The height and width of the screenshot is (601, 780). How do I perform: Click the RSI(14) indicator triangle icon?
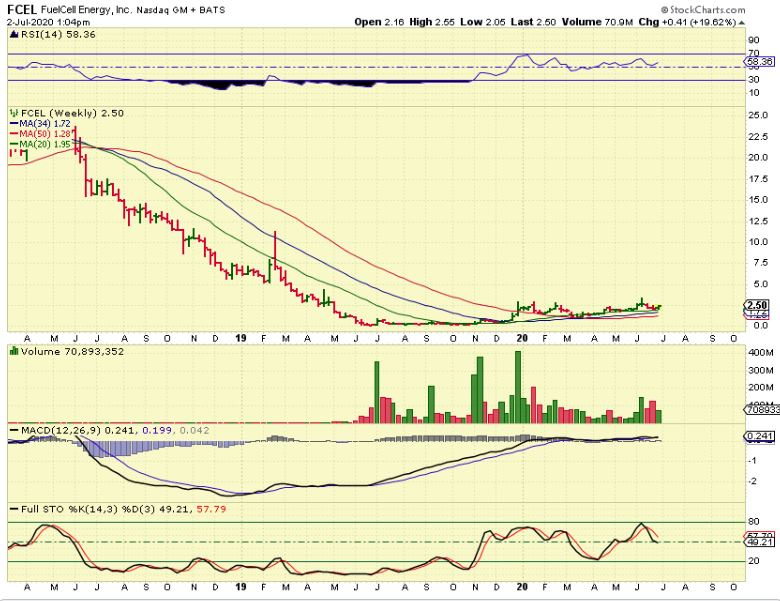click(x=12, y=33)
